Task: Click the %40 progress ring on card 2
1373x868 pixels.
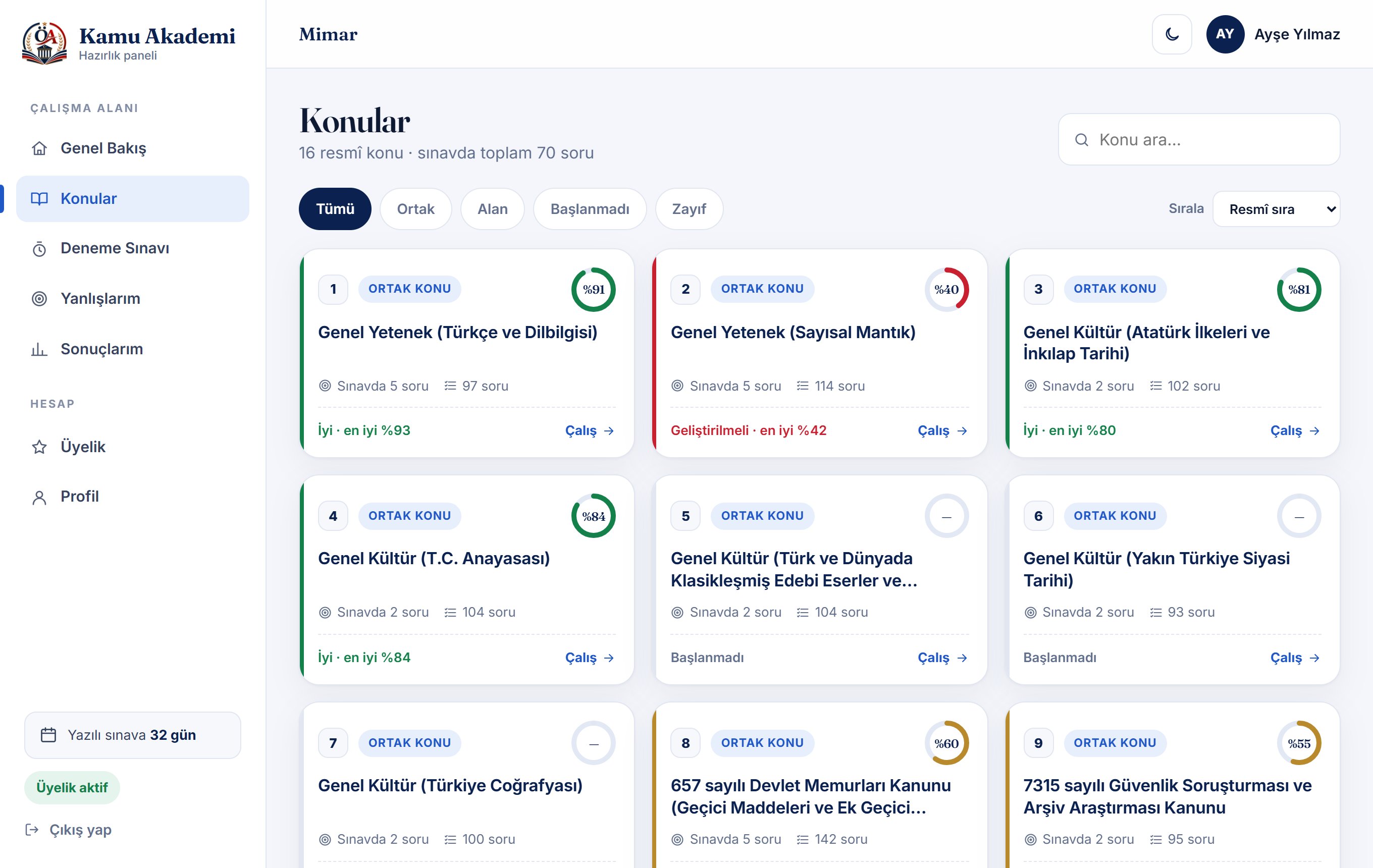Action: click(946, 290)
